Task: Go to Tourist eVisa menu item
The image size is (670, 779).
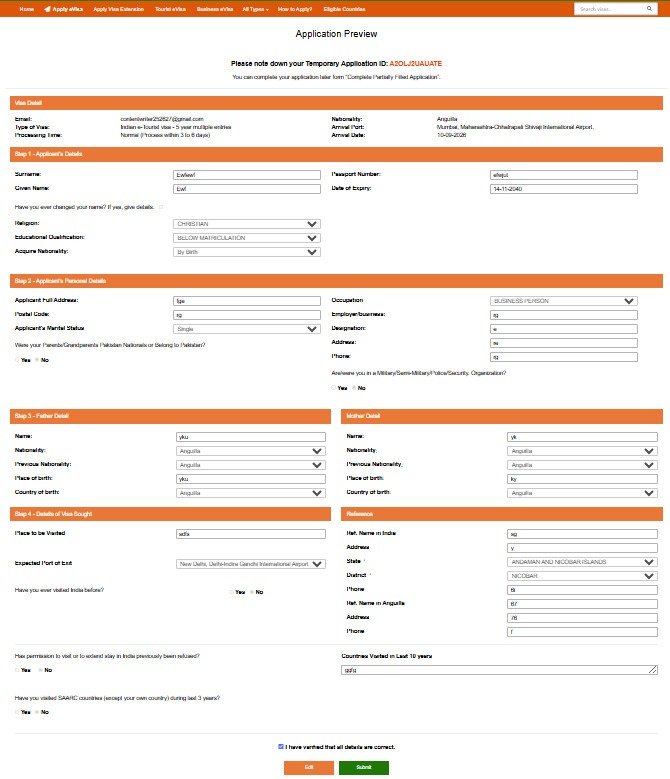Action: (170, 9)
